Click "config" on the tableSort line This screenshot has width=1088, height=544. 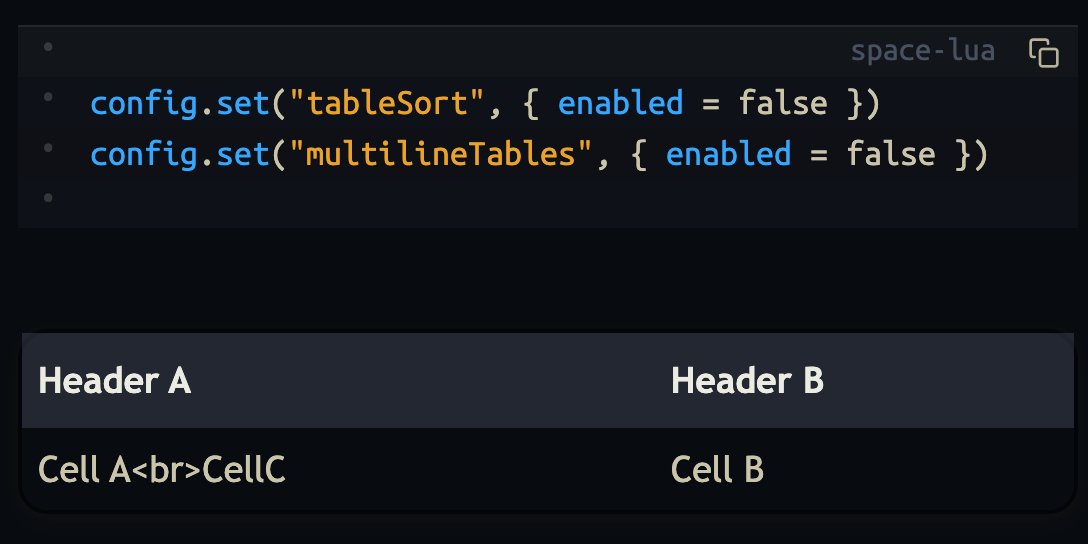pos(143,103)
